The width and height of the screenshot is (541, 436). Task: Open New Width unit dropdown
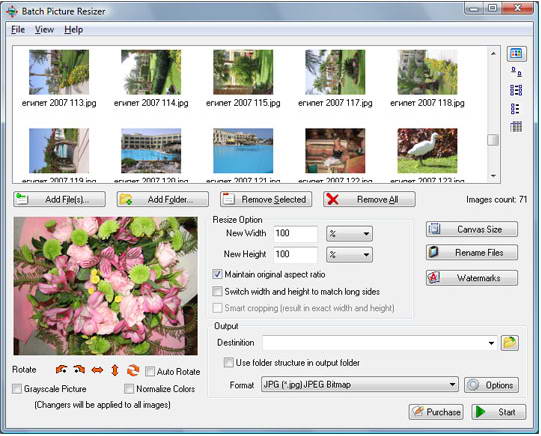point(349,234)
